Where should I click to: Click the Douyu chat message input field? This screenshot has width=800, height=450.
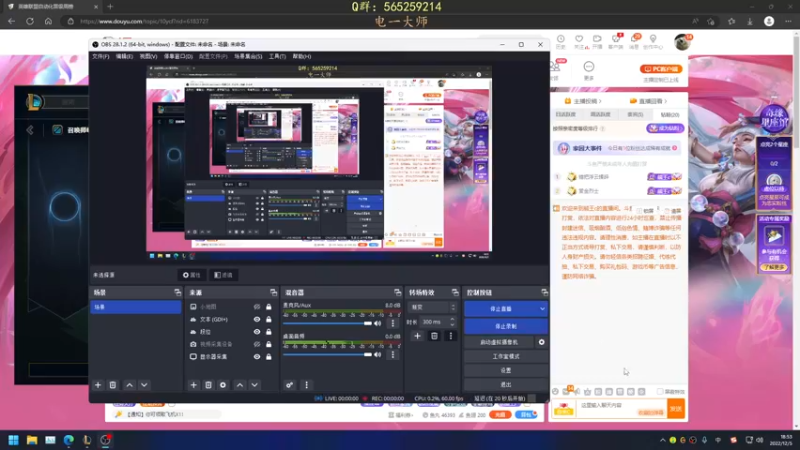pyautogui.click(x=621, y=408)
